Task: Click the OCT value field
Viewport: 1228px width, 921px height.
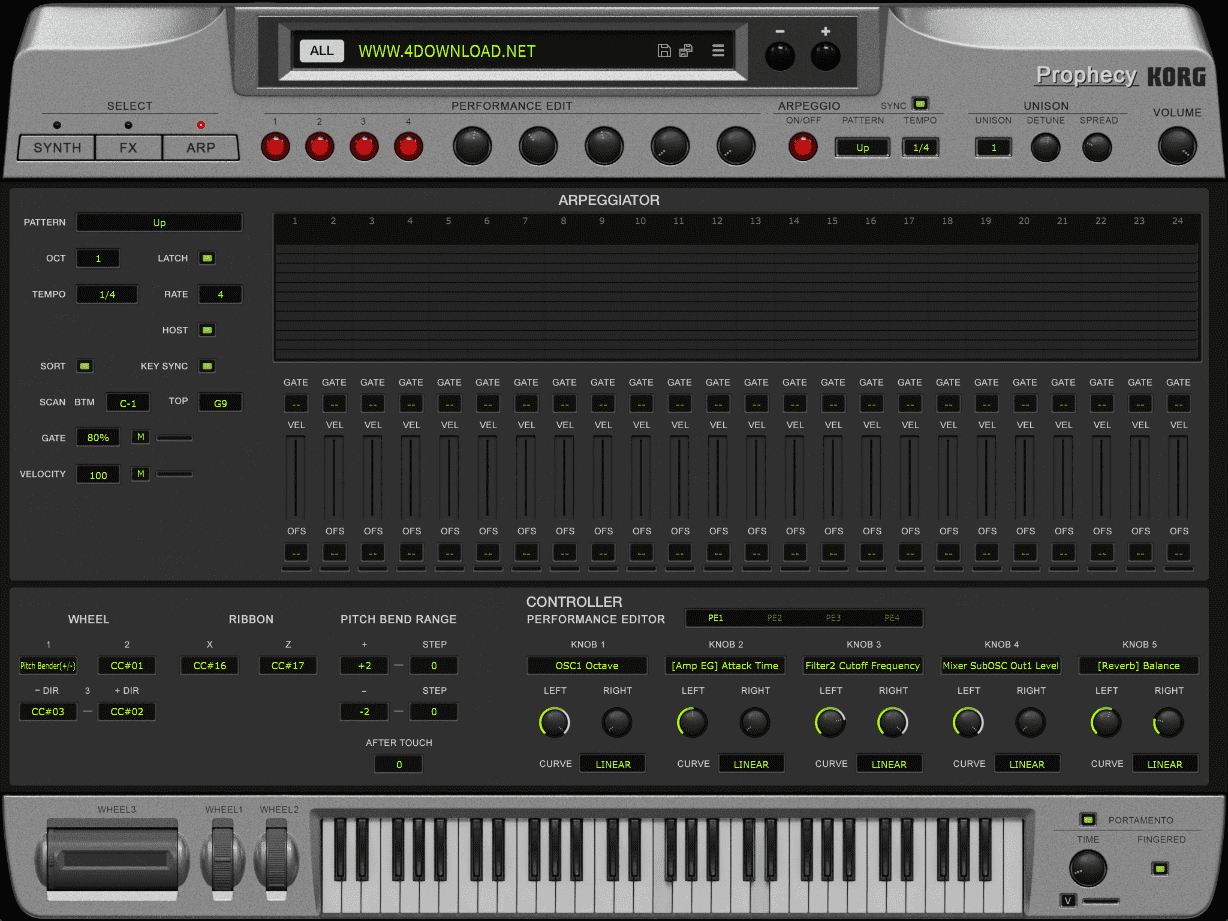Action: [x=98, y=258]
